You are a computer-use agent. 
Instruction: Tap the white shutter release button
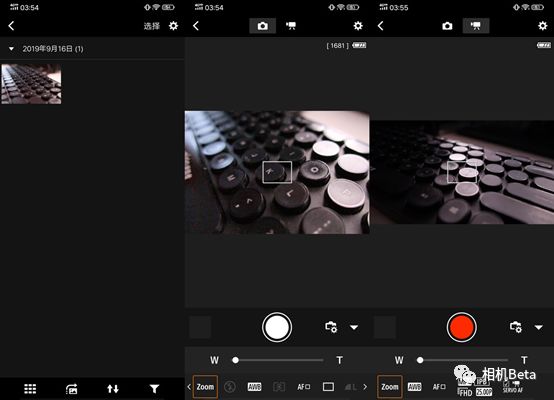tap(277, 327)
